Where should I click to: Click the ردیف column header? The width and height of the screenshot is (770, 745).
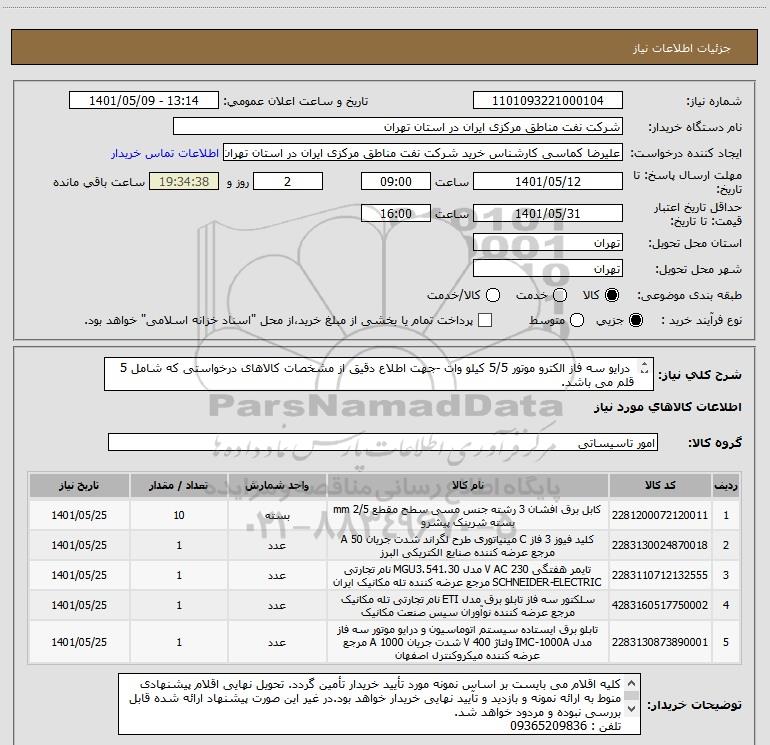click(x=726, y=486)
